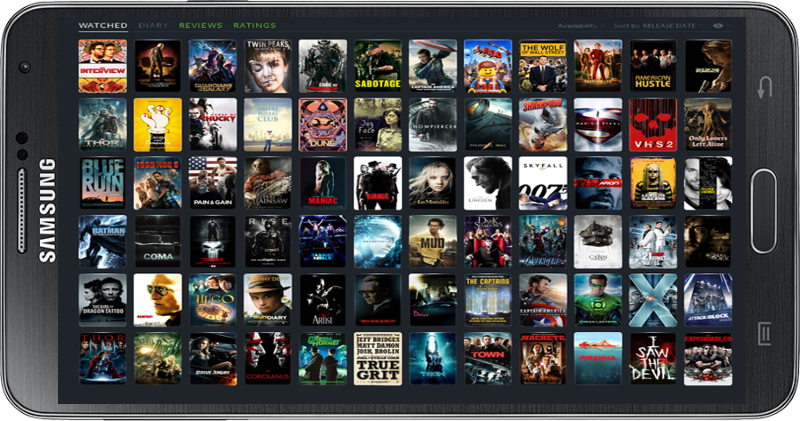Open the Machete poster
800x421 pixels.
[x=543, y=359]
